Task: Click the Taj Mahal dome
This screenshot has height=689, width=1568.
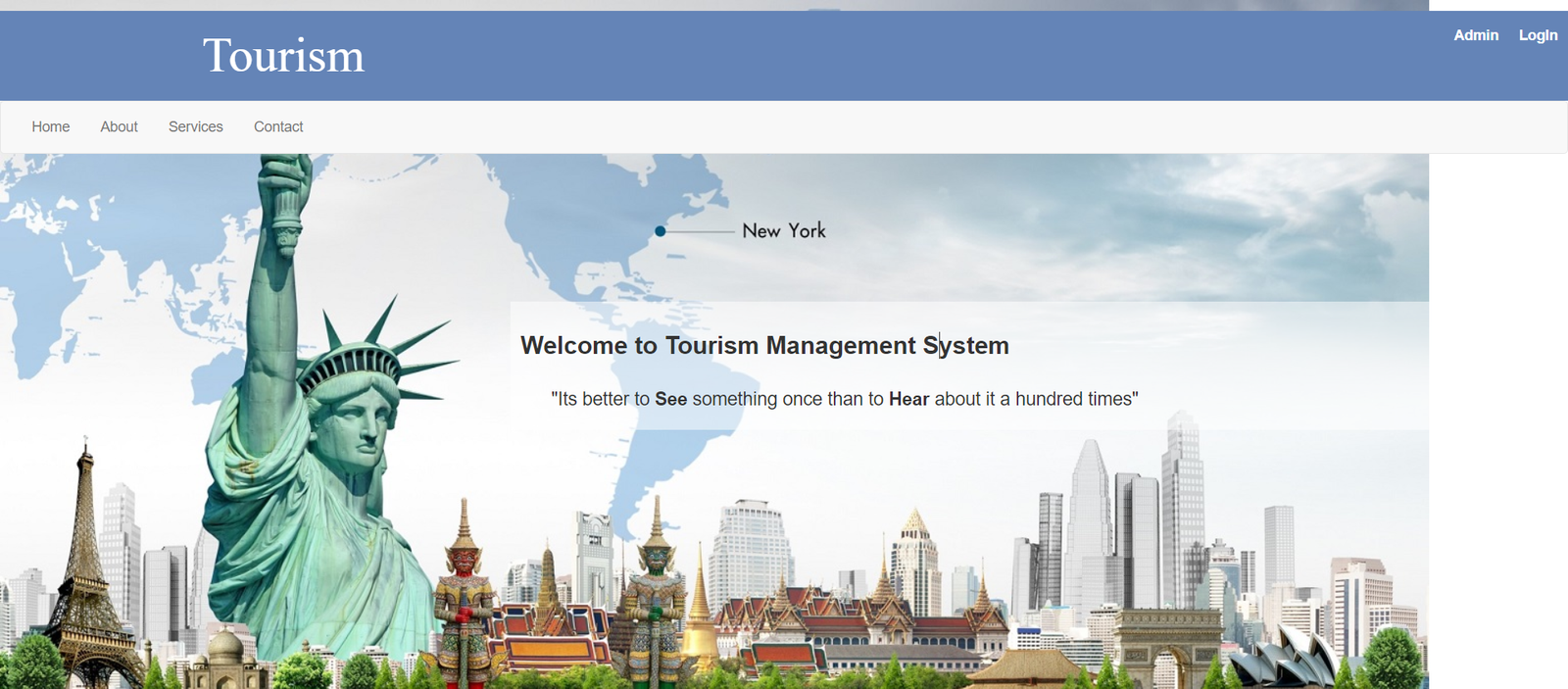Action: click(x=225, y=647)
